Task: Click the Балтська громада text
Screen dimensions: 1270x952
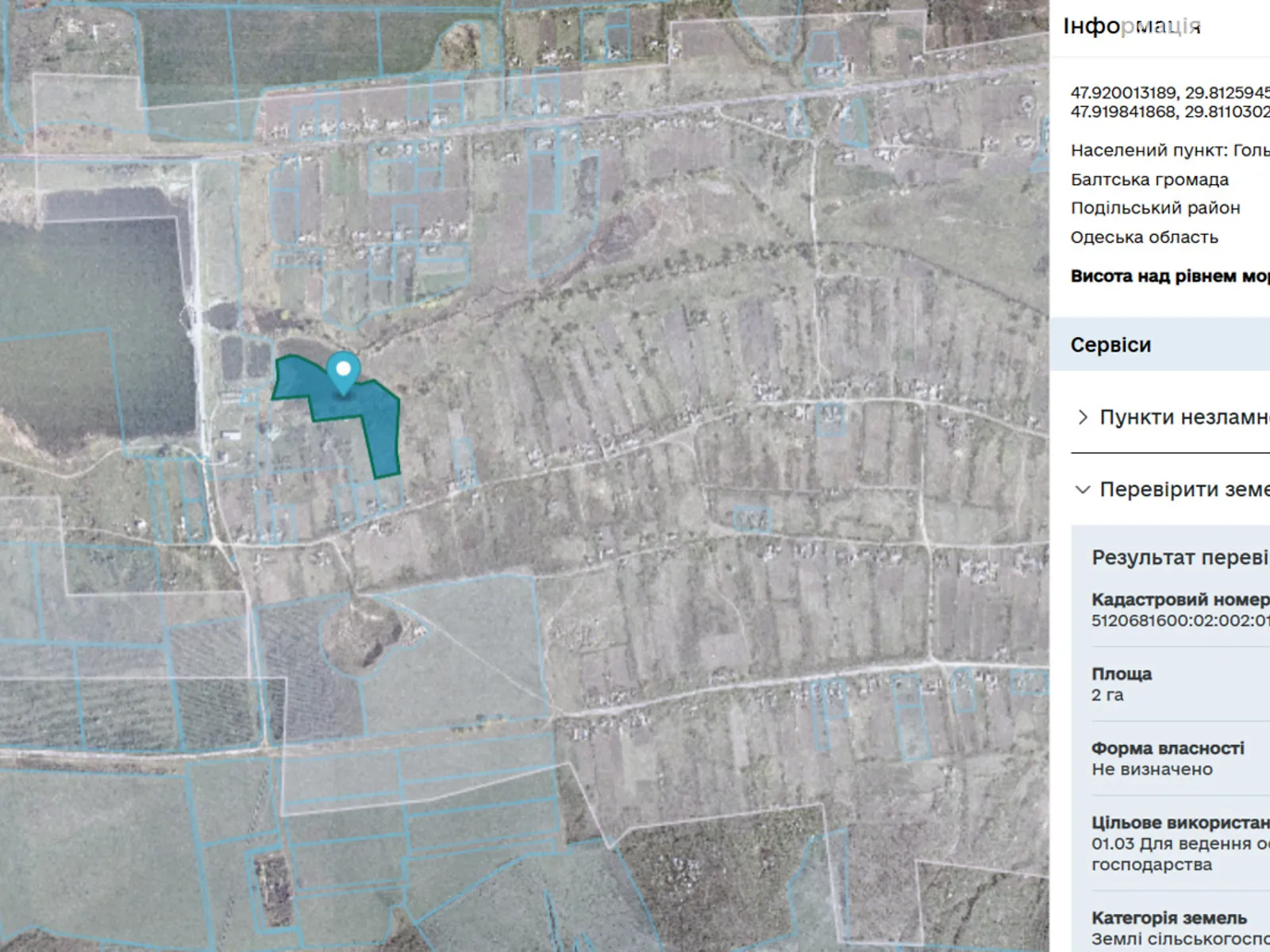Action: point(1149,179)
